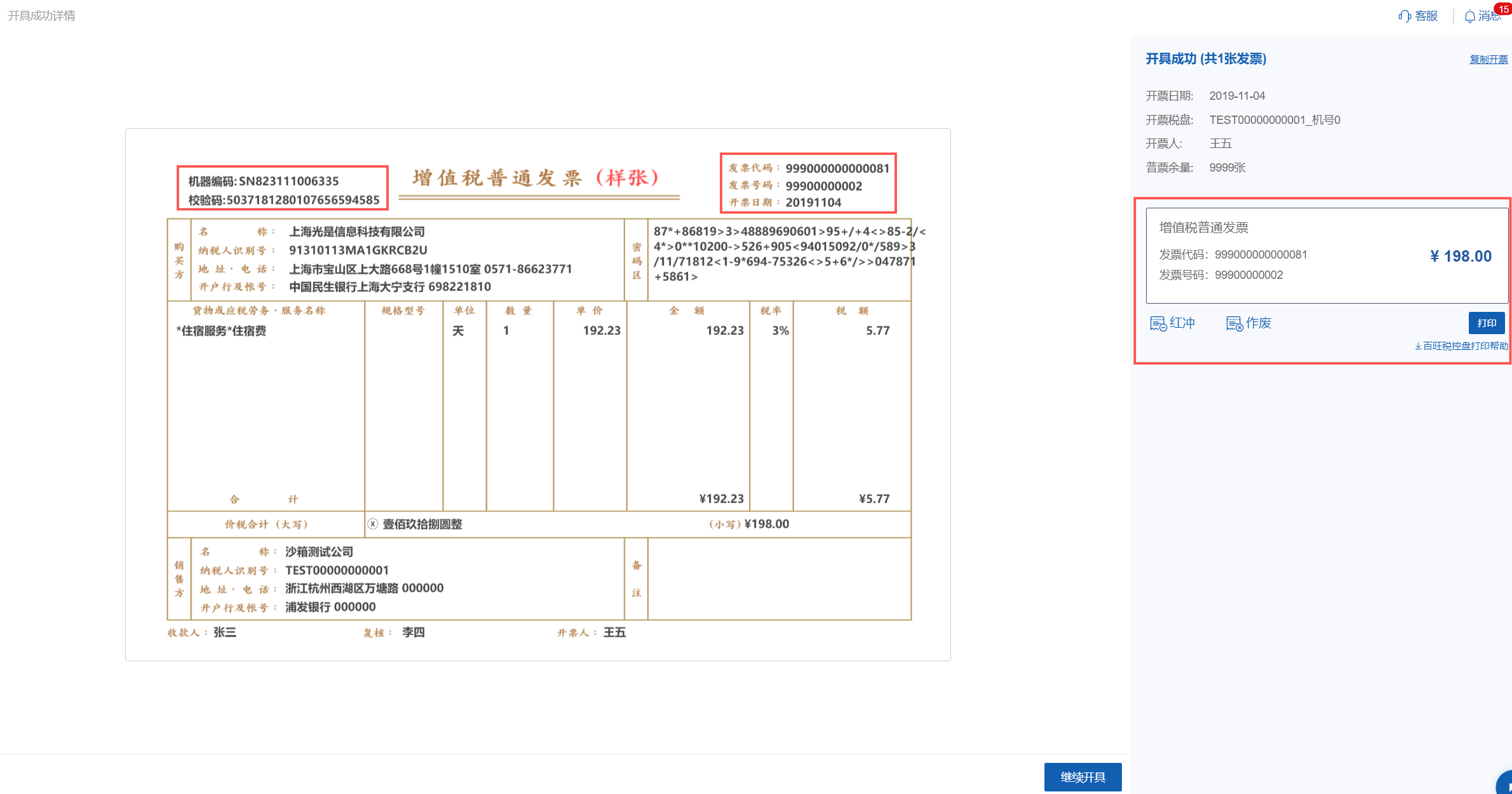Screen dimensions: 1512x794
Task: Click the 开具成功 (共1张发票) heading
Action: 1206,59
